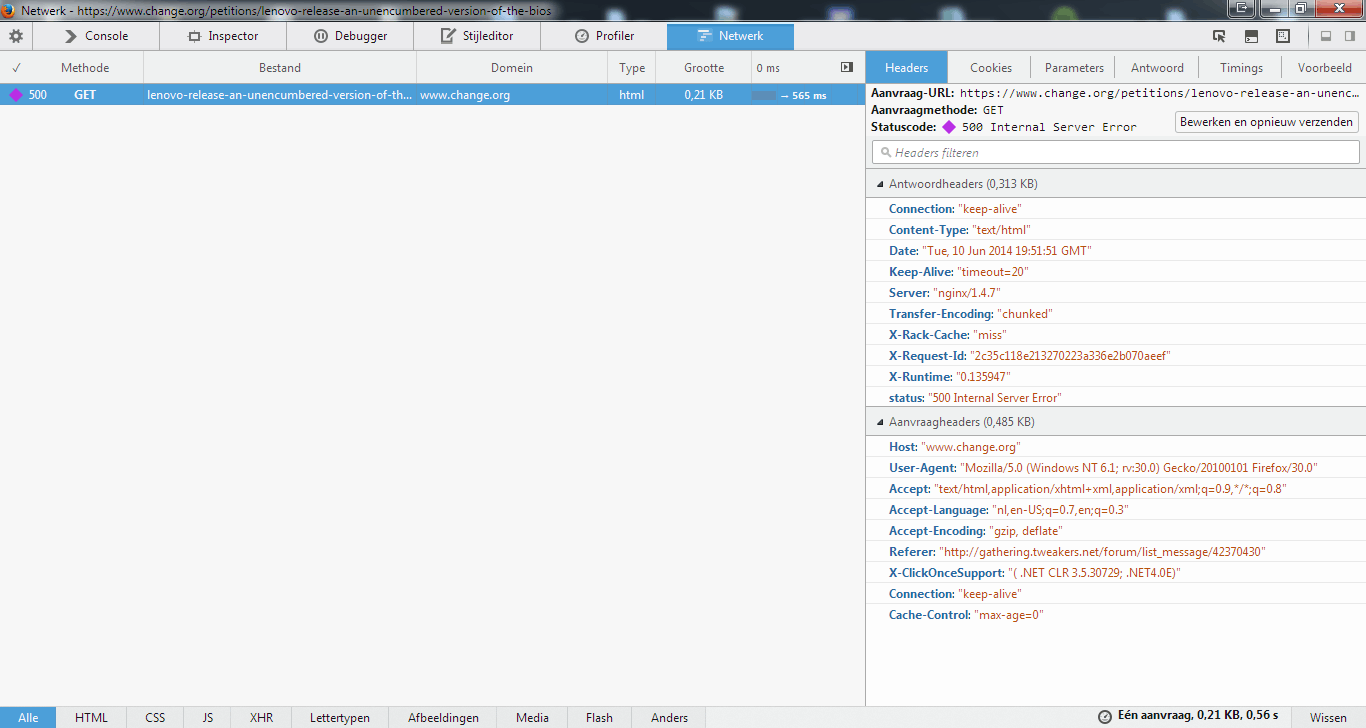The image size is (1366, 728).
Task: Go to the Profiler tab
Action: [604, 36]
